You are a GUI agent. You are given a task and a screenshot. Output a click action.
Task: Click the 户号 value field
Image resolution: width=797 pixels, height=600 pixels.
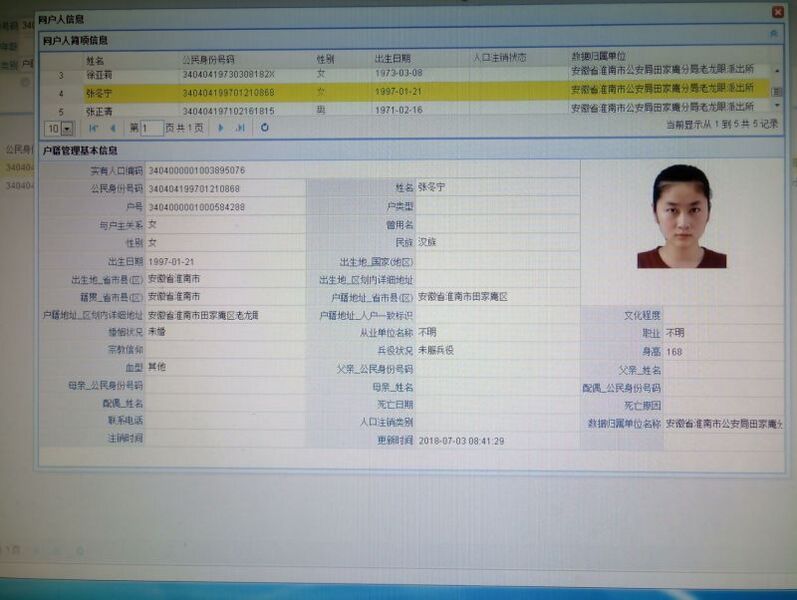pos(226,207)
